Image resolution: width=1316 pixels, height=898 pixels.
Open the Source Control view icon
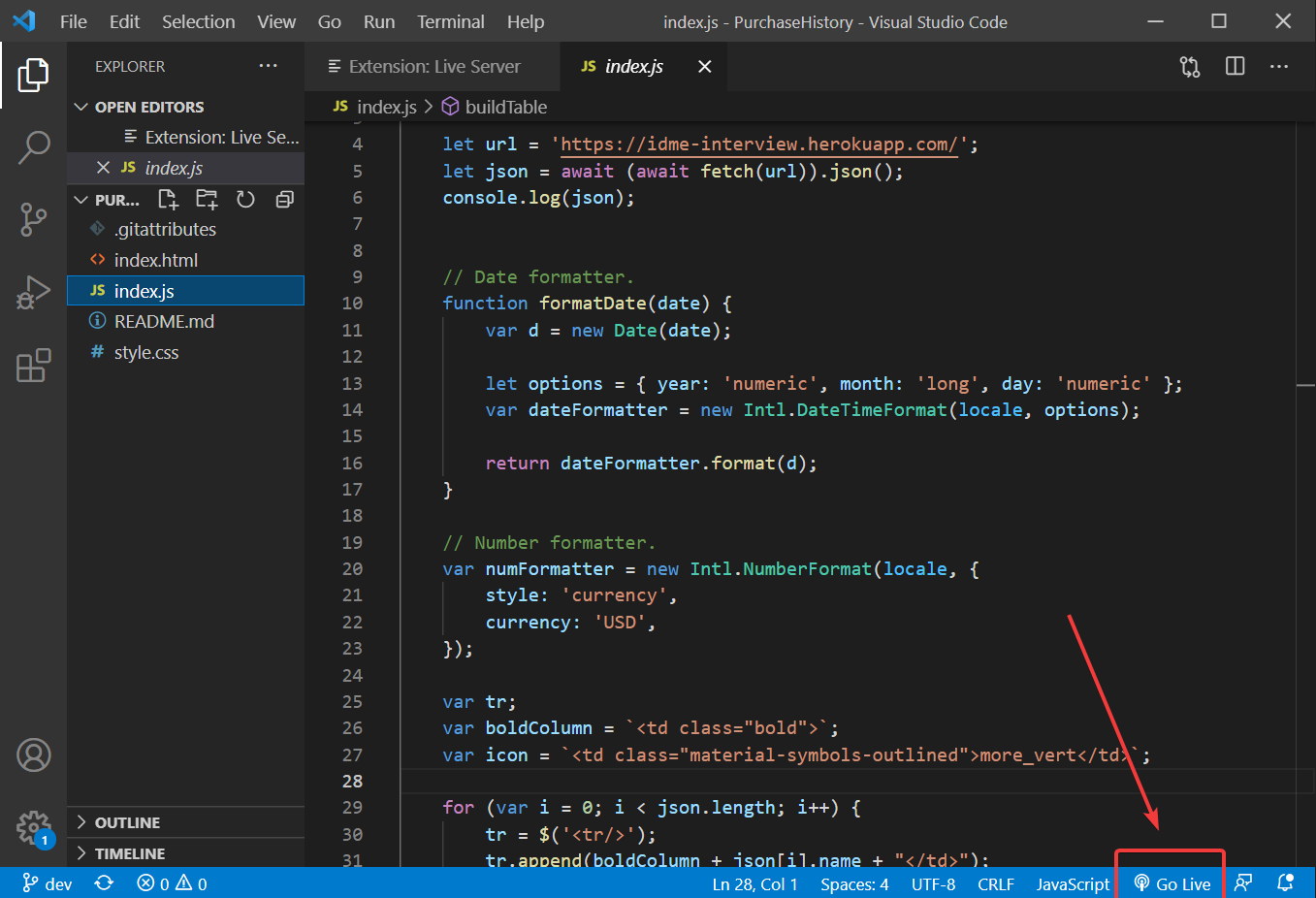pyautogui.click(x=33, y=220)
